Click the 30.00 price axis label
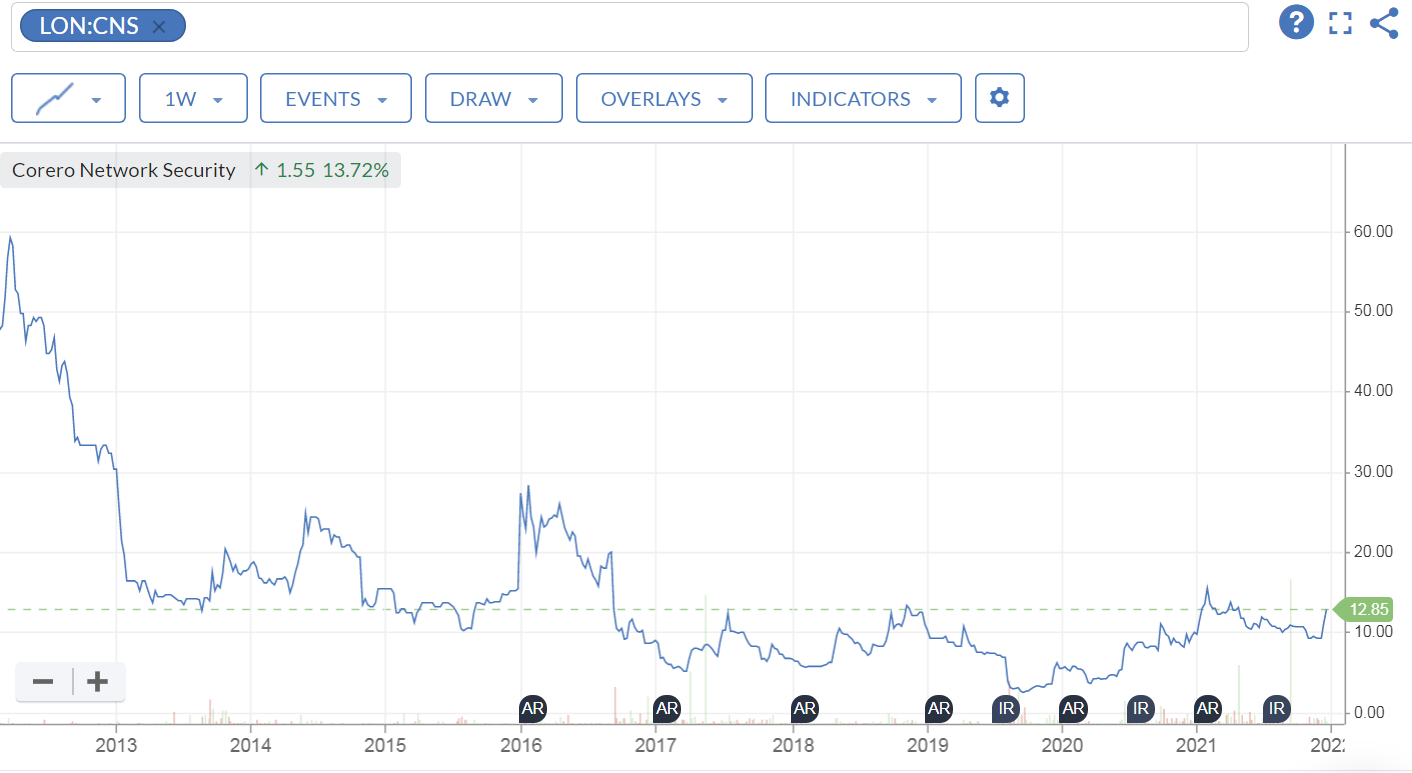 point(1371,472)
